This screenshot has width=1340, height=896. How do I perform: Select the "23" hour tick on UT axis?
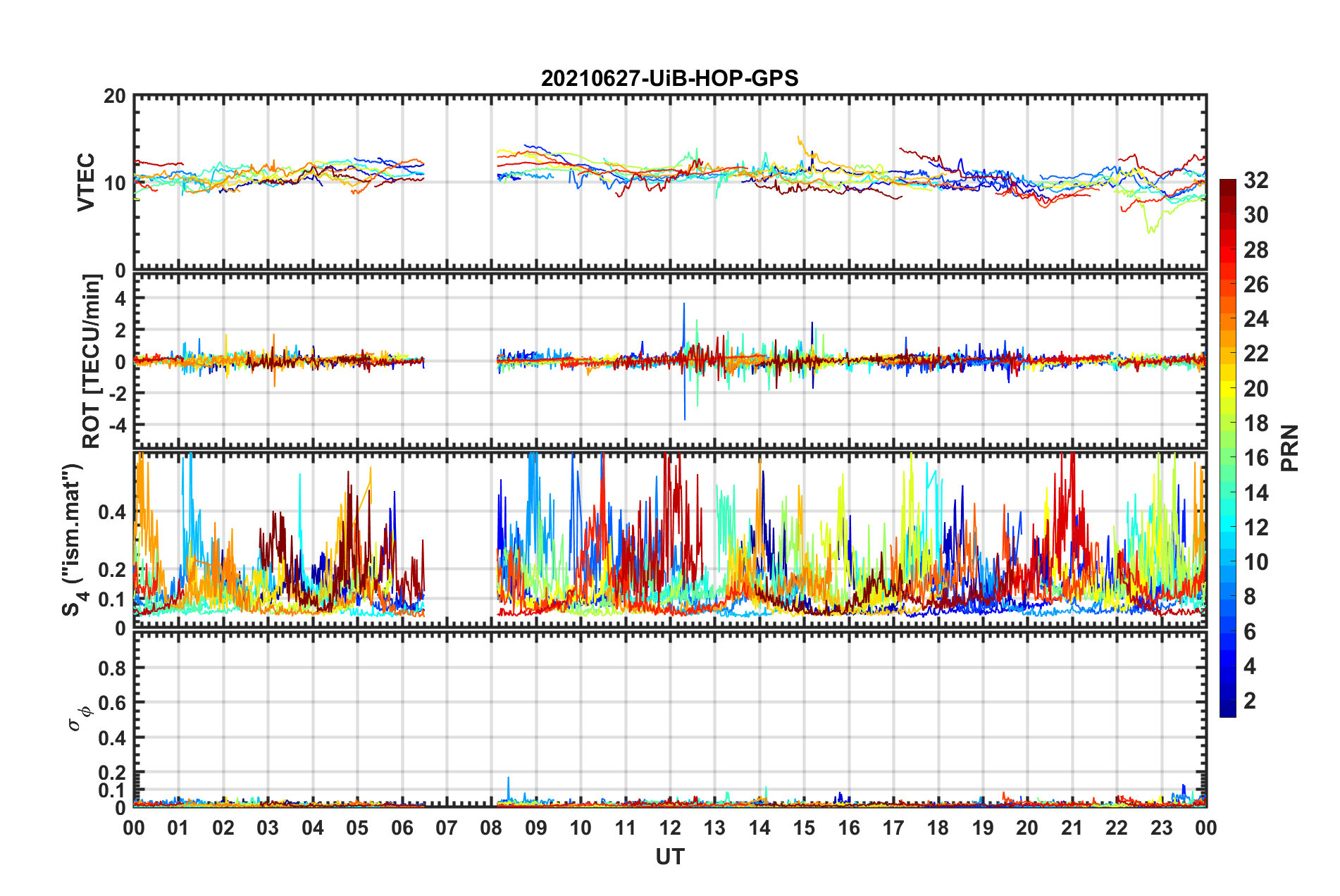coord(1162,828)
